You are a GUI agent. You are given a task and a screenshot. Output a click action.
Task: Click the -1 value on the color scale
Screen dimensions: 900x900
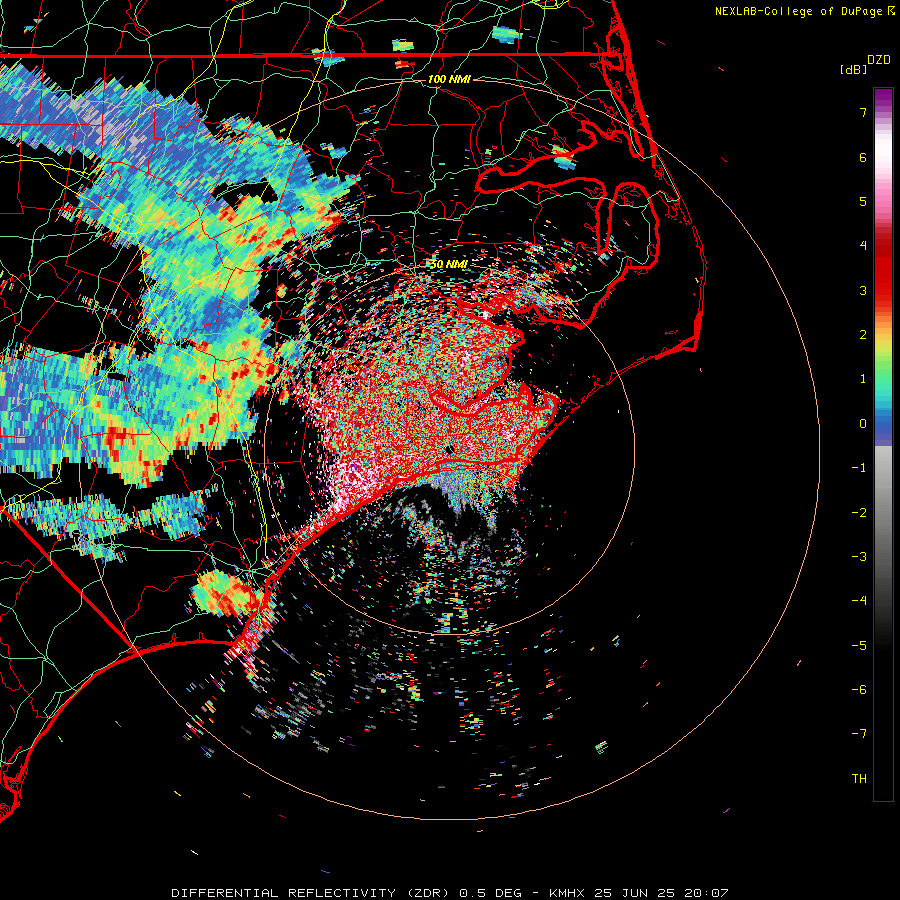859,468
